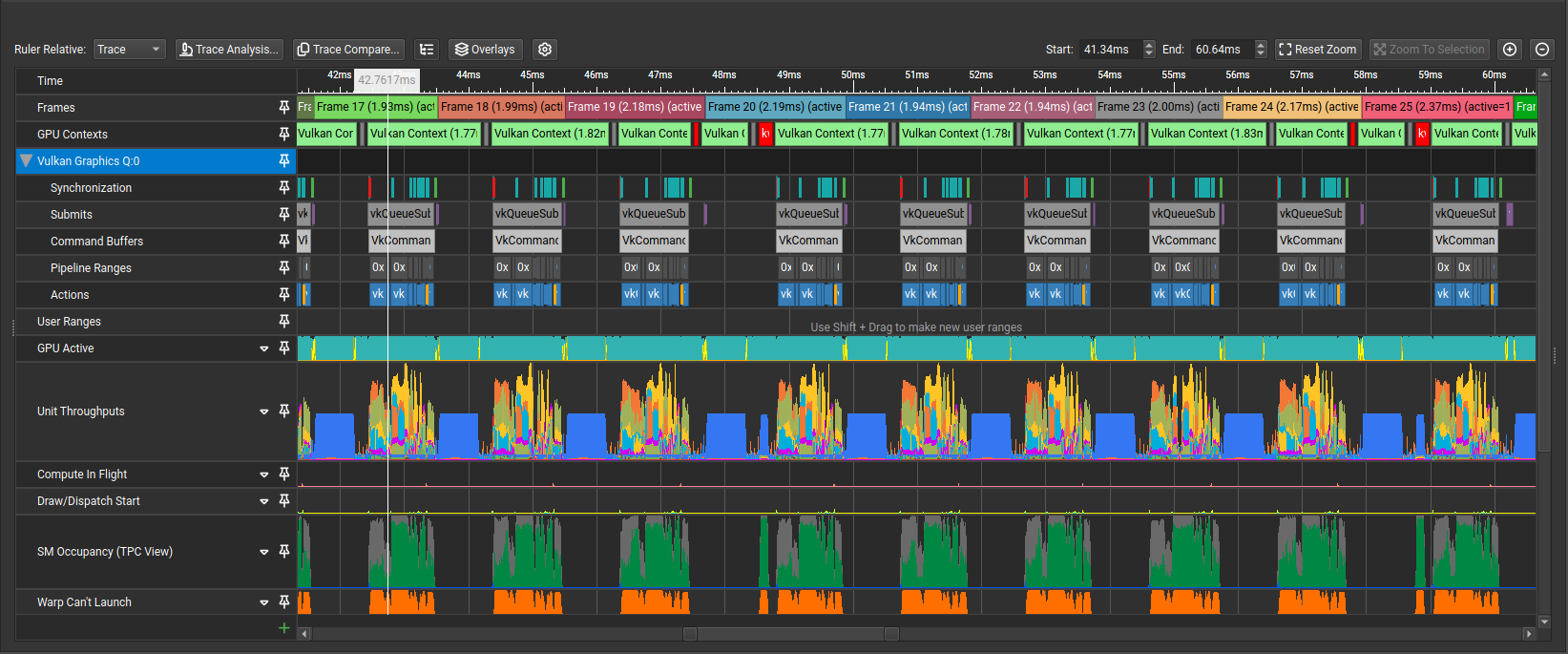Open the Compute In Flight row dropdown
Screen dimensions: 1568x654
264,475
